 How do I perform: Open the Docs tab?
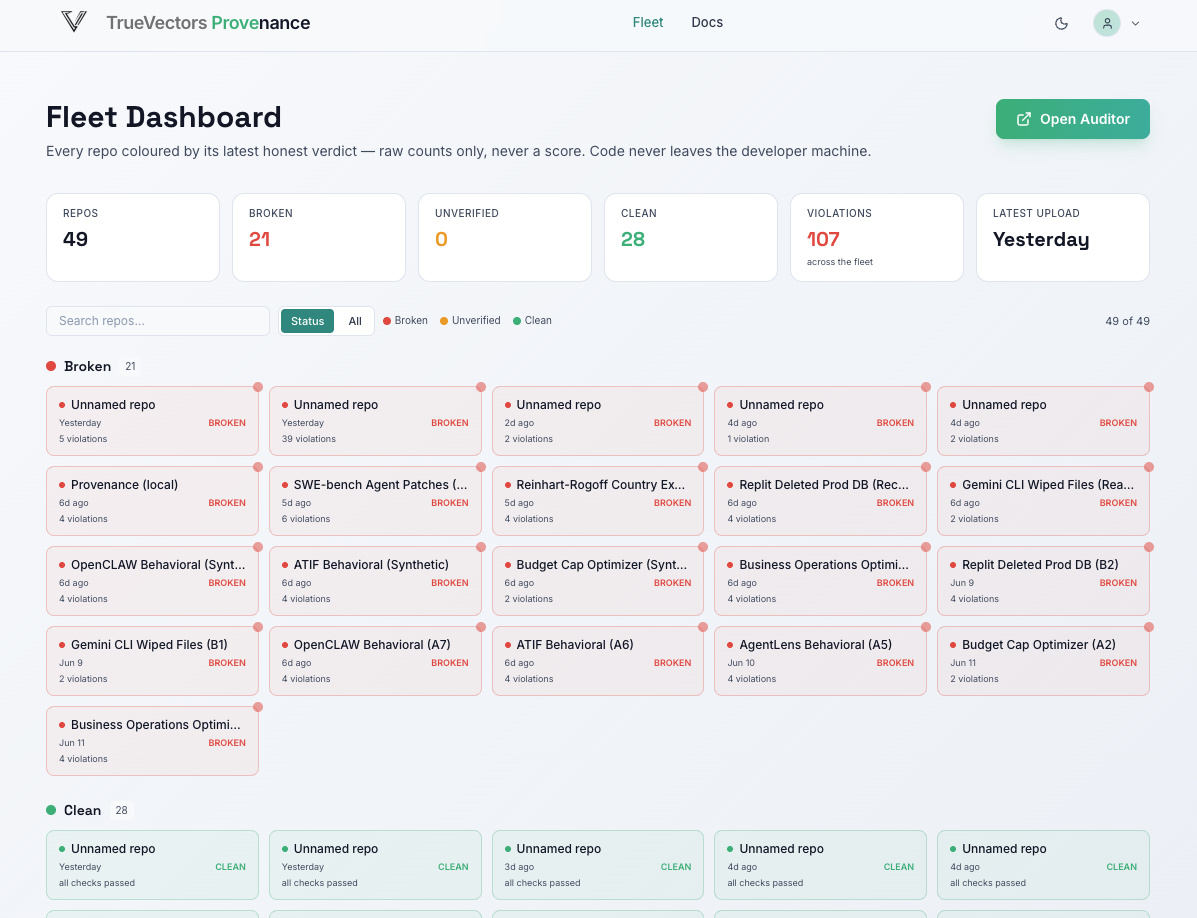(707, 22)
